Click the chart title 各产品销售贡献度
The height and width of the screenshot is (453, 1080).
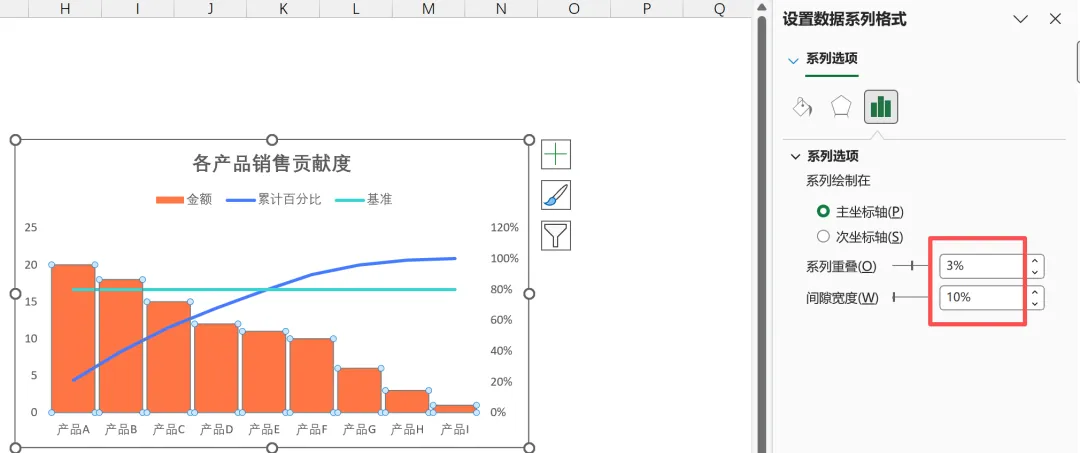(x=272, y=164)
